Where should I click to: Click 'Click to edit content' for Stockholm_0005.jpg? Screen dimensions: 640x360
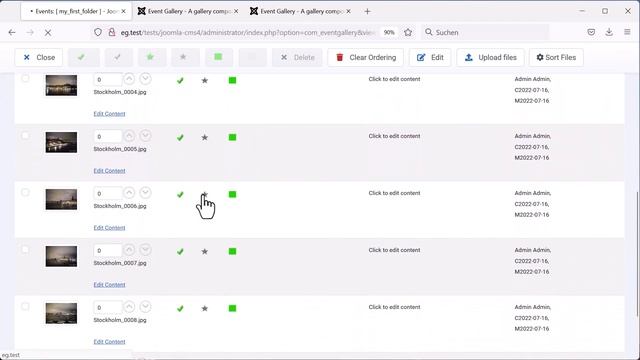pyautogui.click(x=394, y=136)
